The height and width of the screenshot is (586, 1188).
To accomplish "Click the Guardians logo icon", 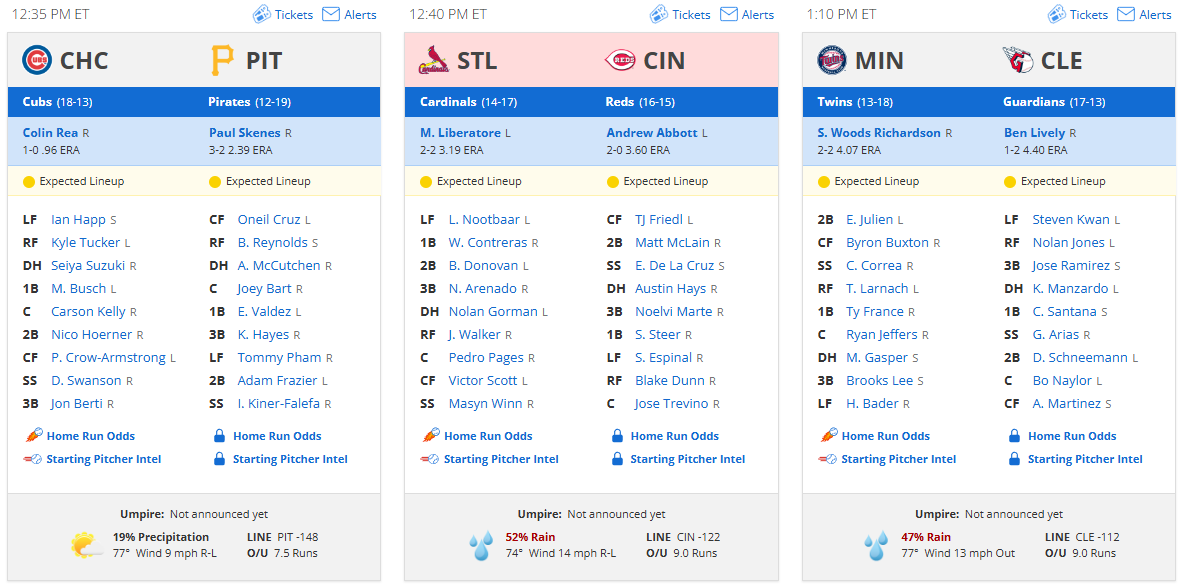I will [x=1018, y=60].
